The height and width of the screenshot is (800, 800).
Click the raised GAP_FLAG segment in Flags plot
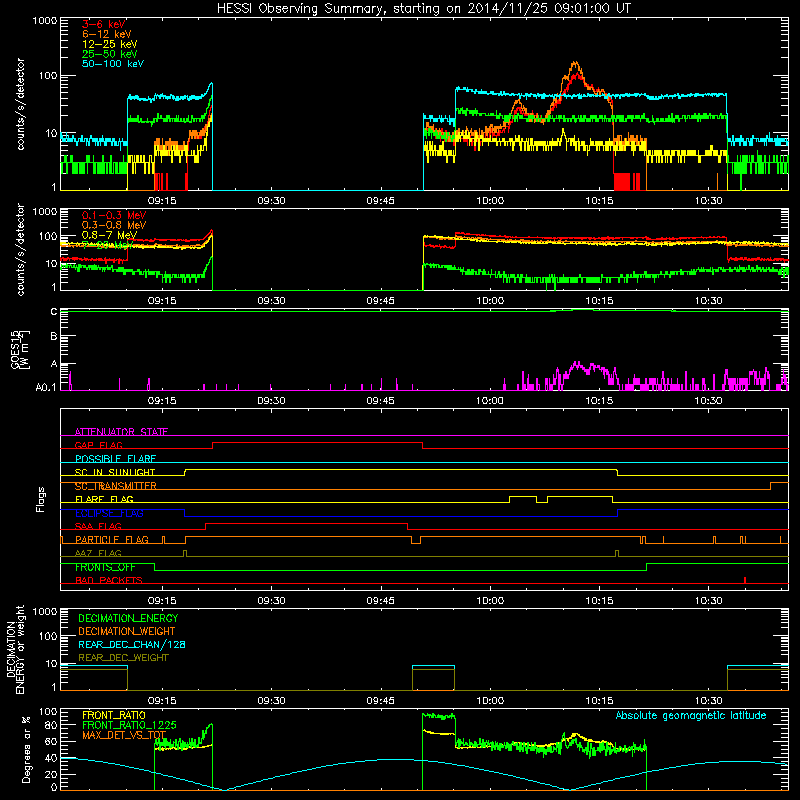(x=317, y=443)
